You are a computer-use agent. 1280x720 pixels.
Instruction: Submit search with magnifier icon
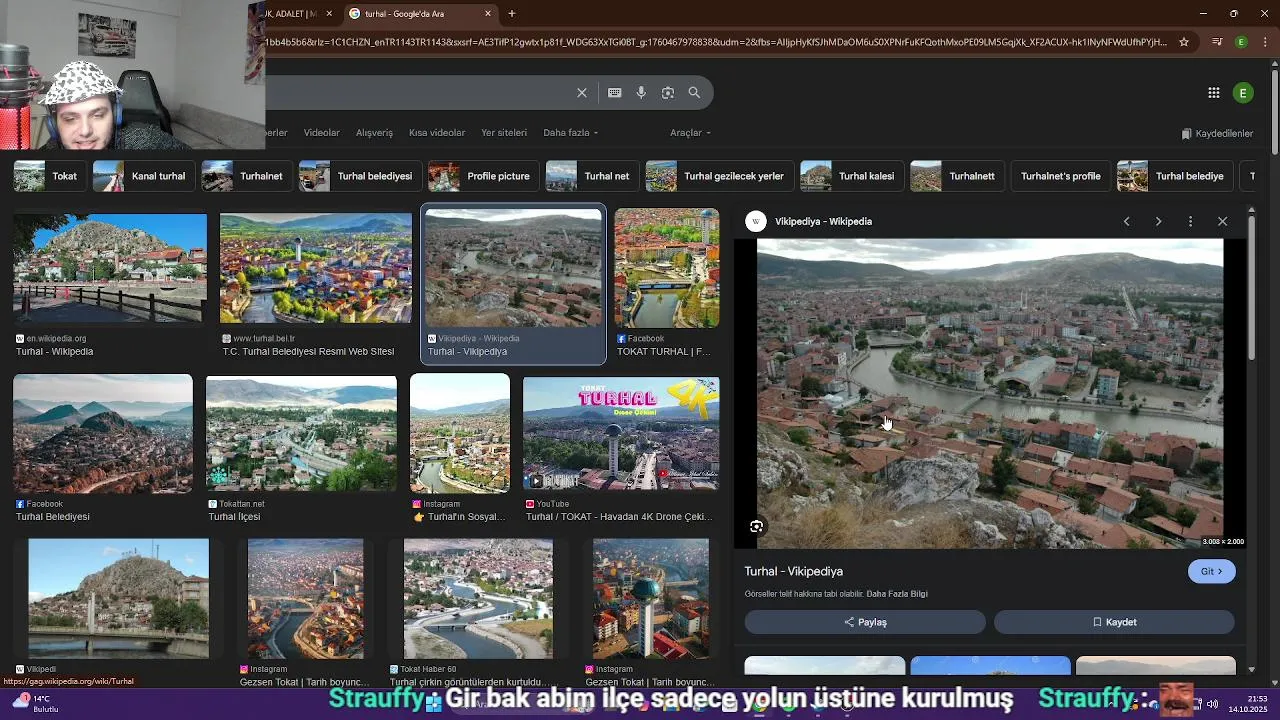coord(694,93)
